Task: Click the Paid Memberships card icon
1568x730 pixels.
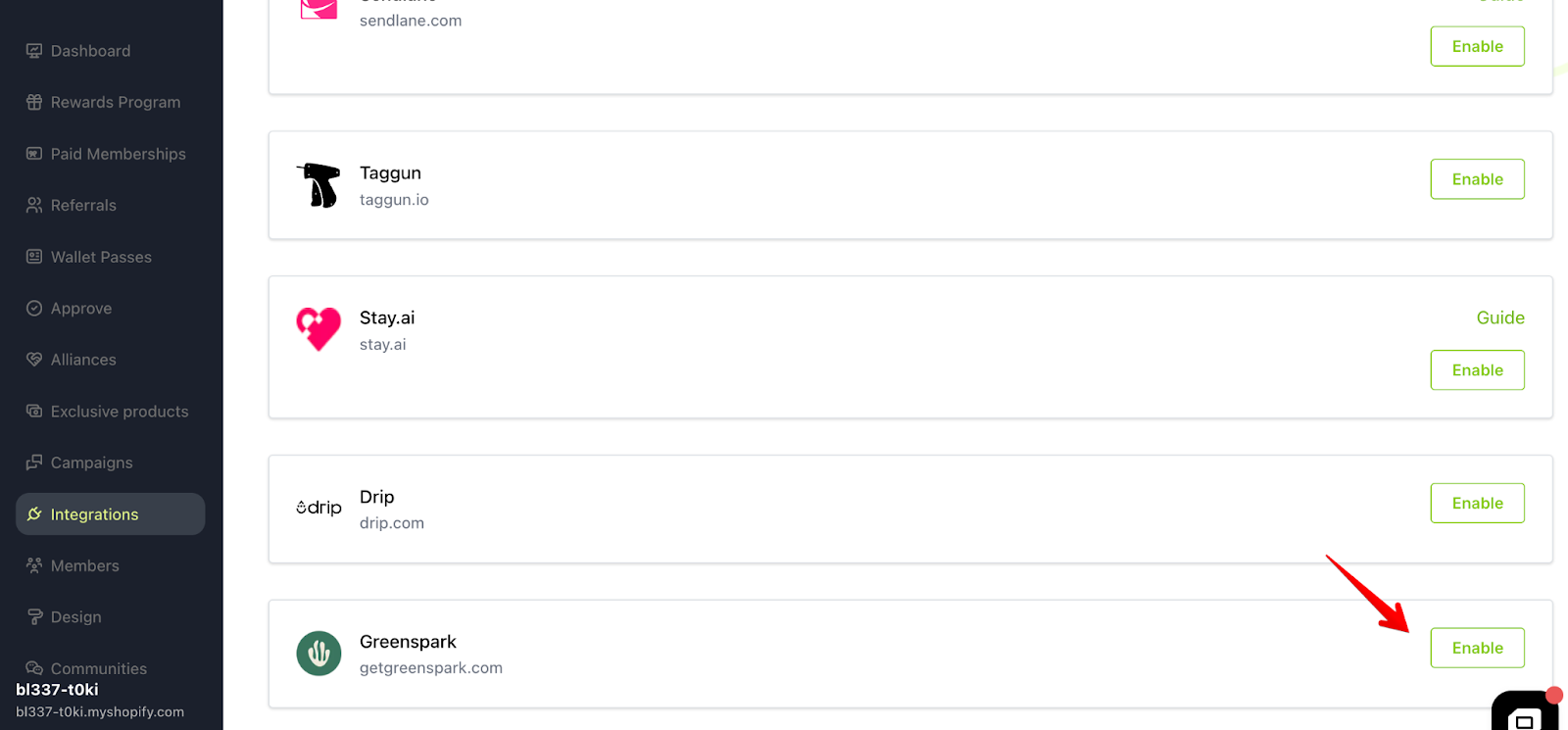Action: click(34, 154)
